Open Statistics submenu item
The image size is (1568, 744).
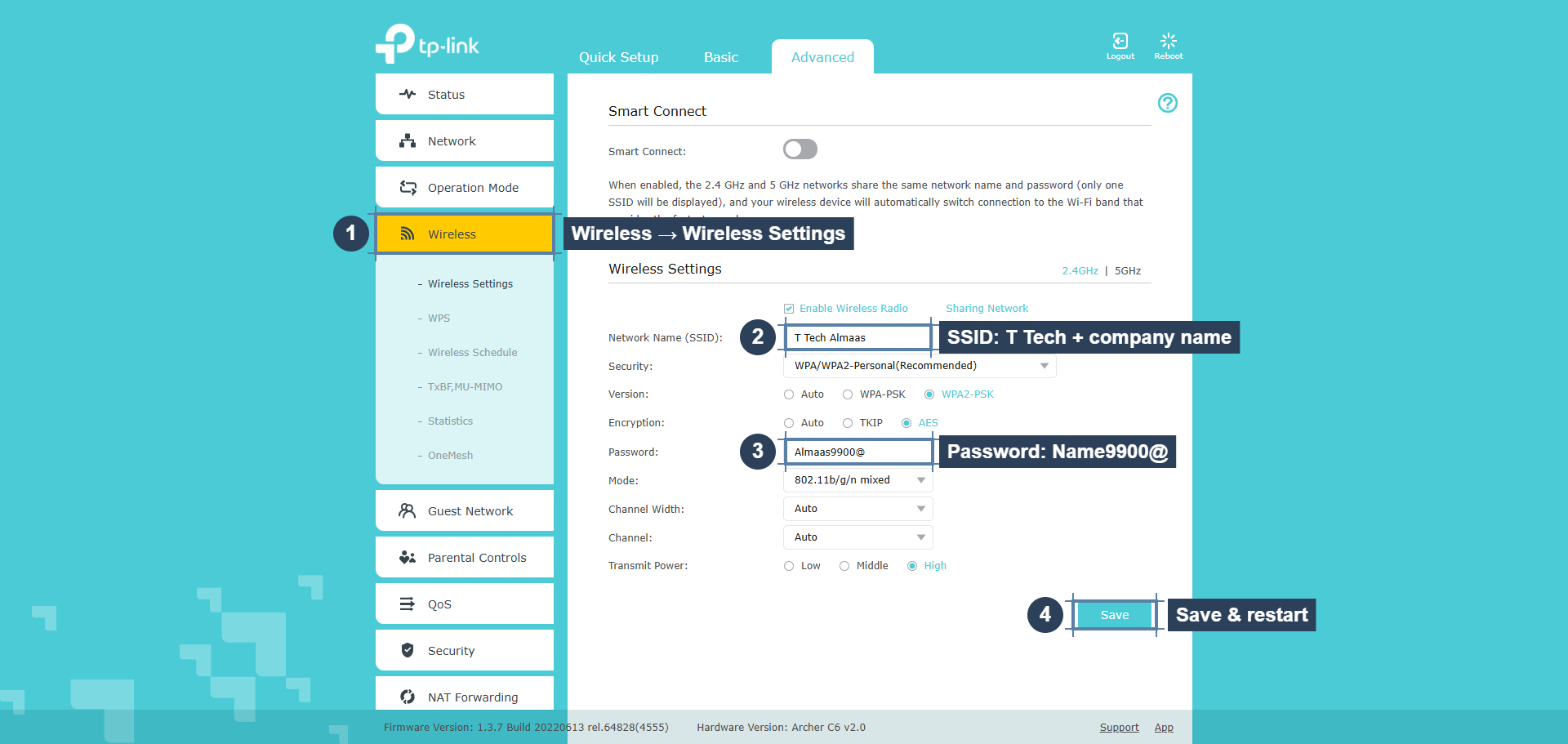[450, 421]
